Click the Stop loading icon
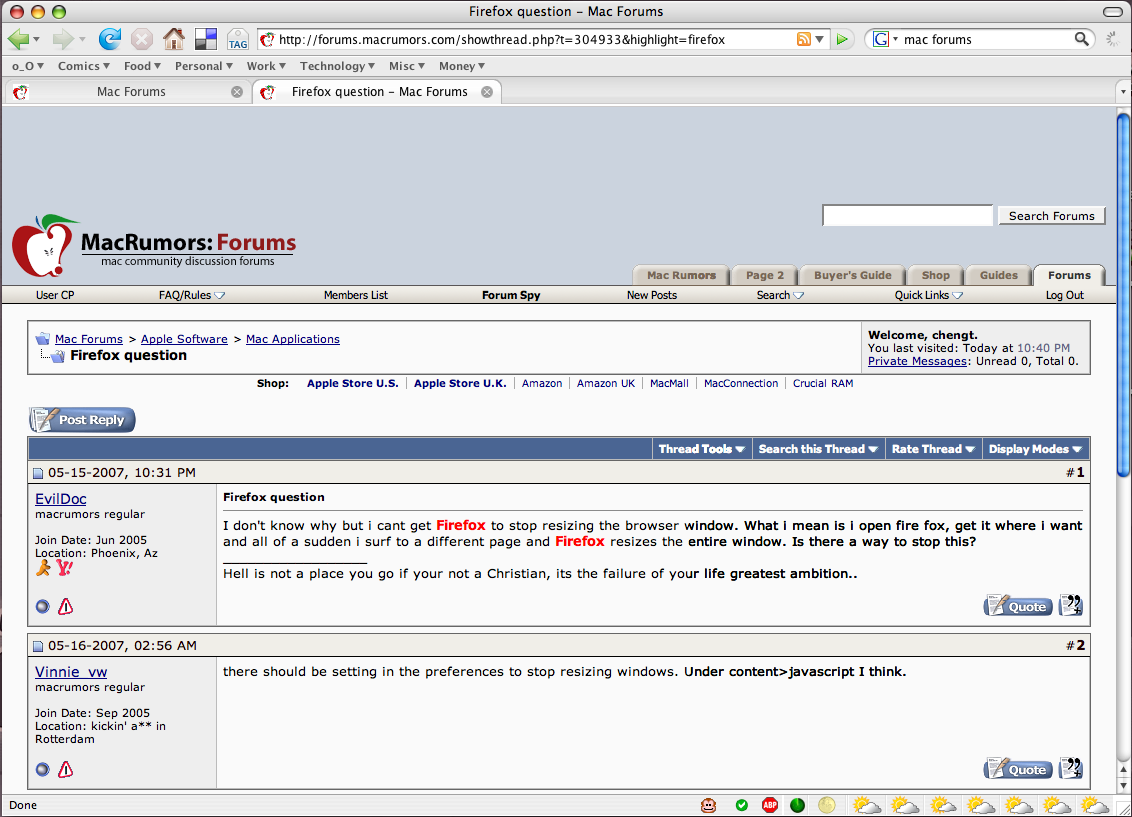Image resolution: width=1132 pixels, height=817 pixels. [x=142, y=39]
